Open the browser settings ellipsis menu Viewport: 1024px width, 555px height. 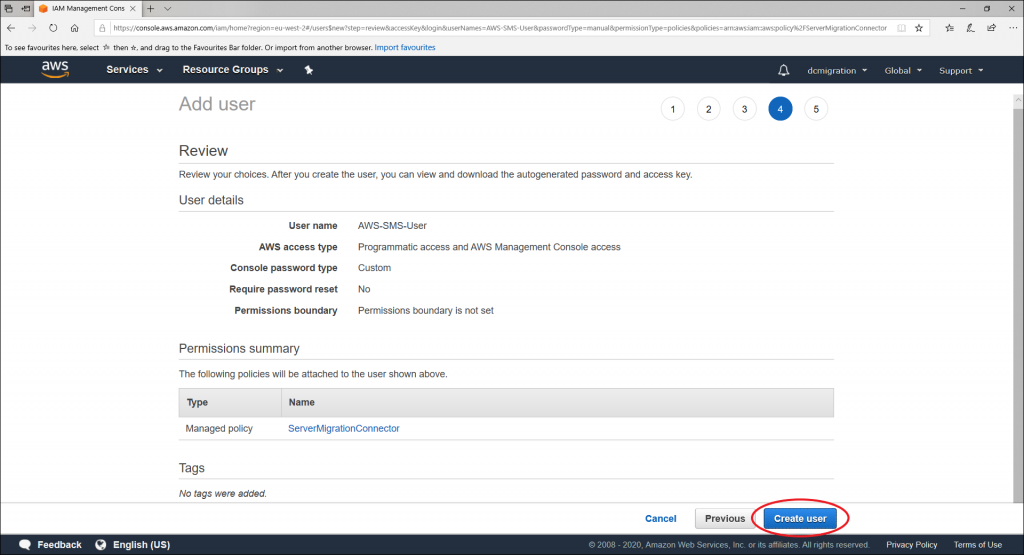(1008, 28)
